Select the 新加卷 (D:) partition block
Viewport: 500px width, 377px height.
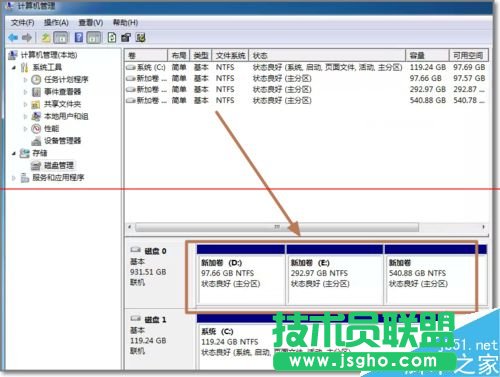[241, 274]
